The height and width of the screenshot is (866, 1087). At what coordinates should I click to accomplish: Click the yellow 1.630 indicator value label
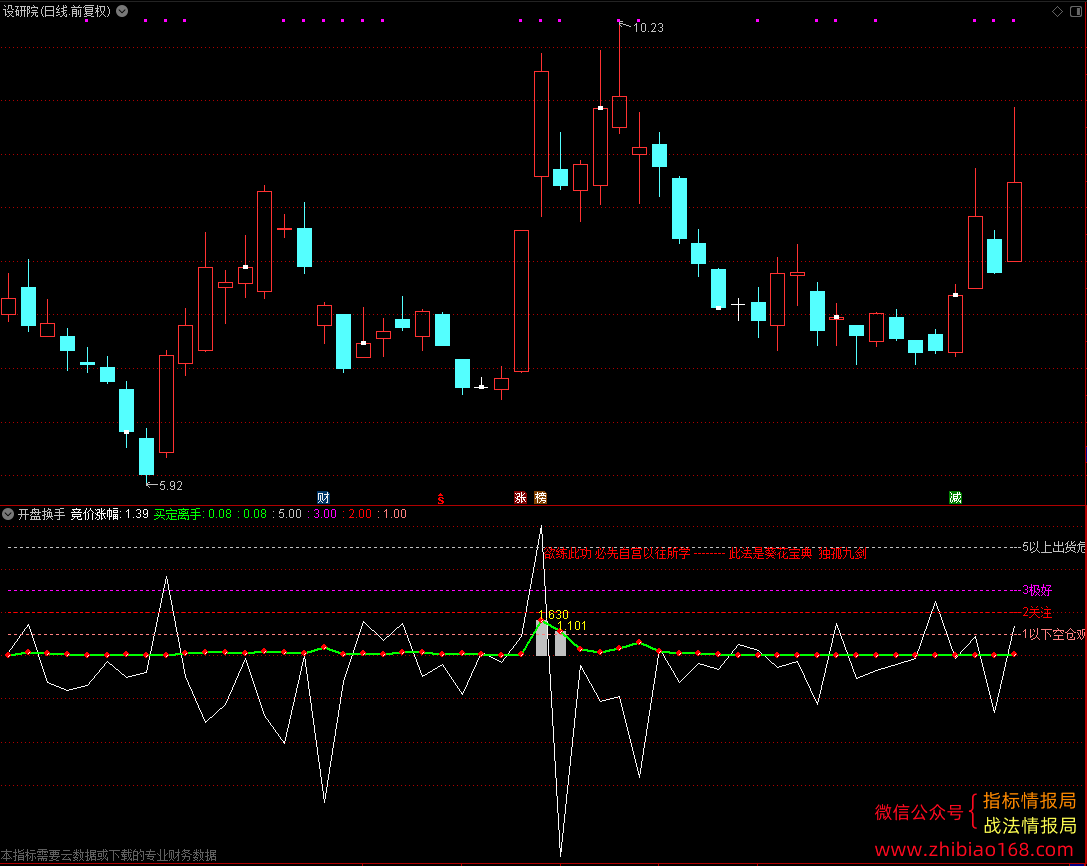[553, 614]
